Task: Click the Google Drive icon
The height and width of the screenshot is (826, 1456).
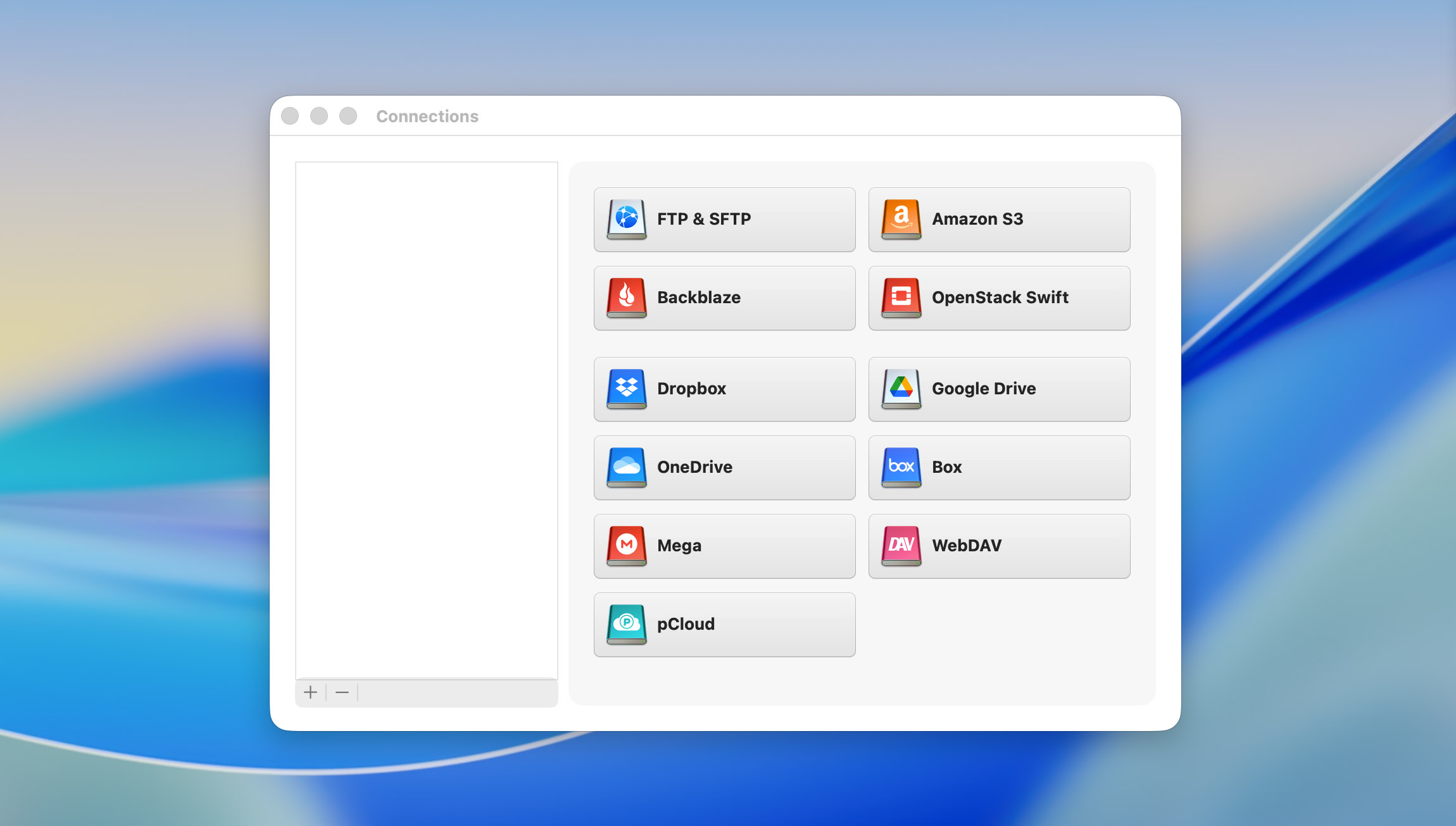Action: pos(901,389)
